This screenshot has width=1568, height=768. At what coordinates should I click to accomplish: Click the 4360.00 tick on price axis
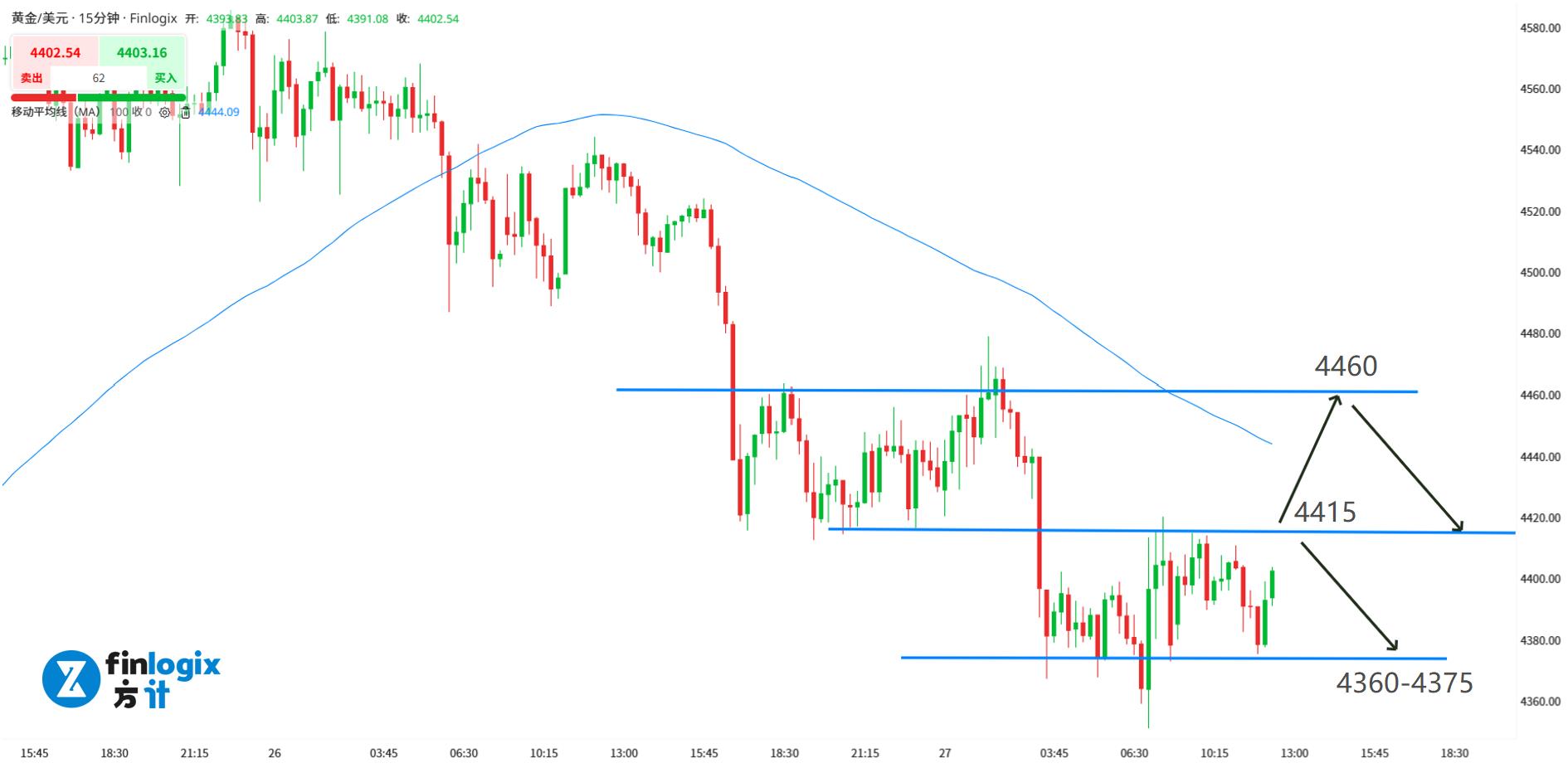click(x=1540, y=702)
